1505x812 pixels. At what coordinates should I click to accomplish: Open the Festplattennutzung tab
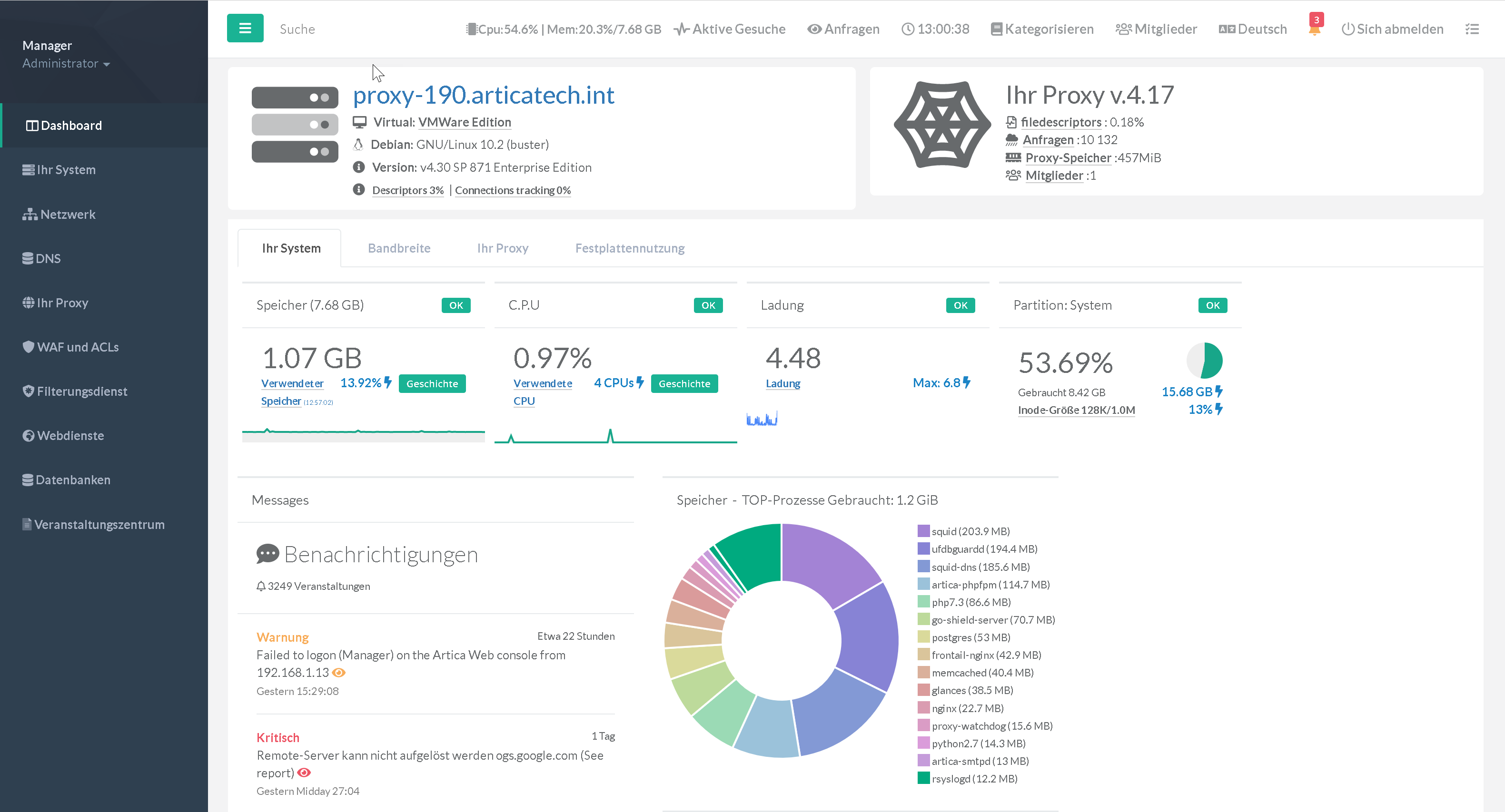[x=629, y=248]
